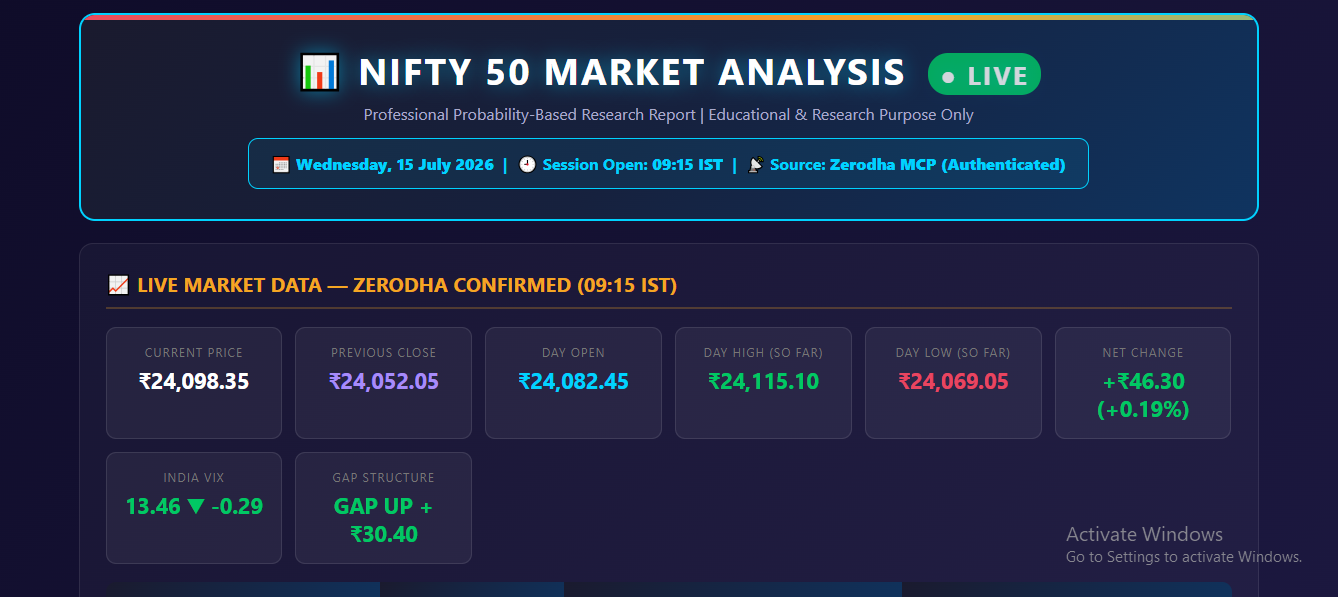This screenshot has height=597, width=1338.
Task: Click the date Wednesday, 15 July 2026
Action: click(395, 165)
